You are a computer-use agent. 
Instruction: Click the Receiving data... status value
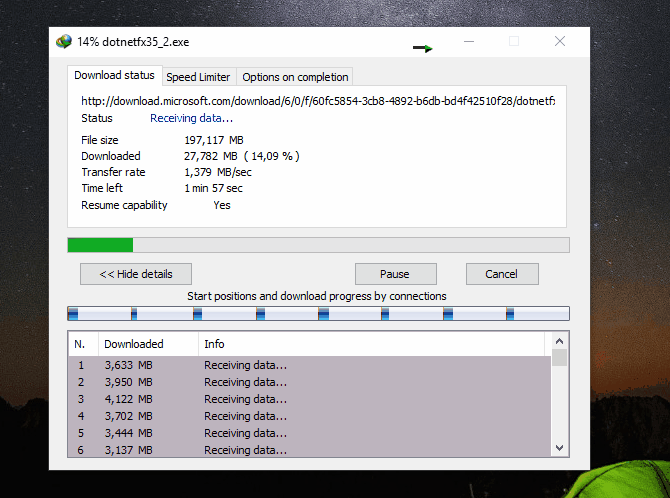[x=191, y=118]
